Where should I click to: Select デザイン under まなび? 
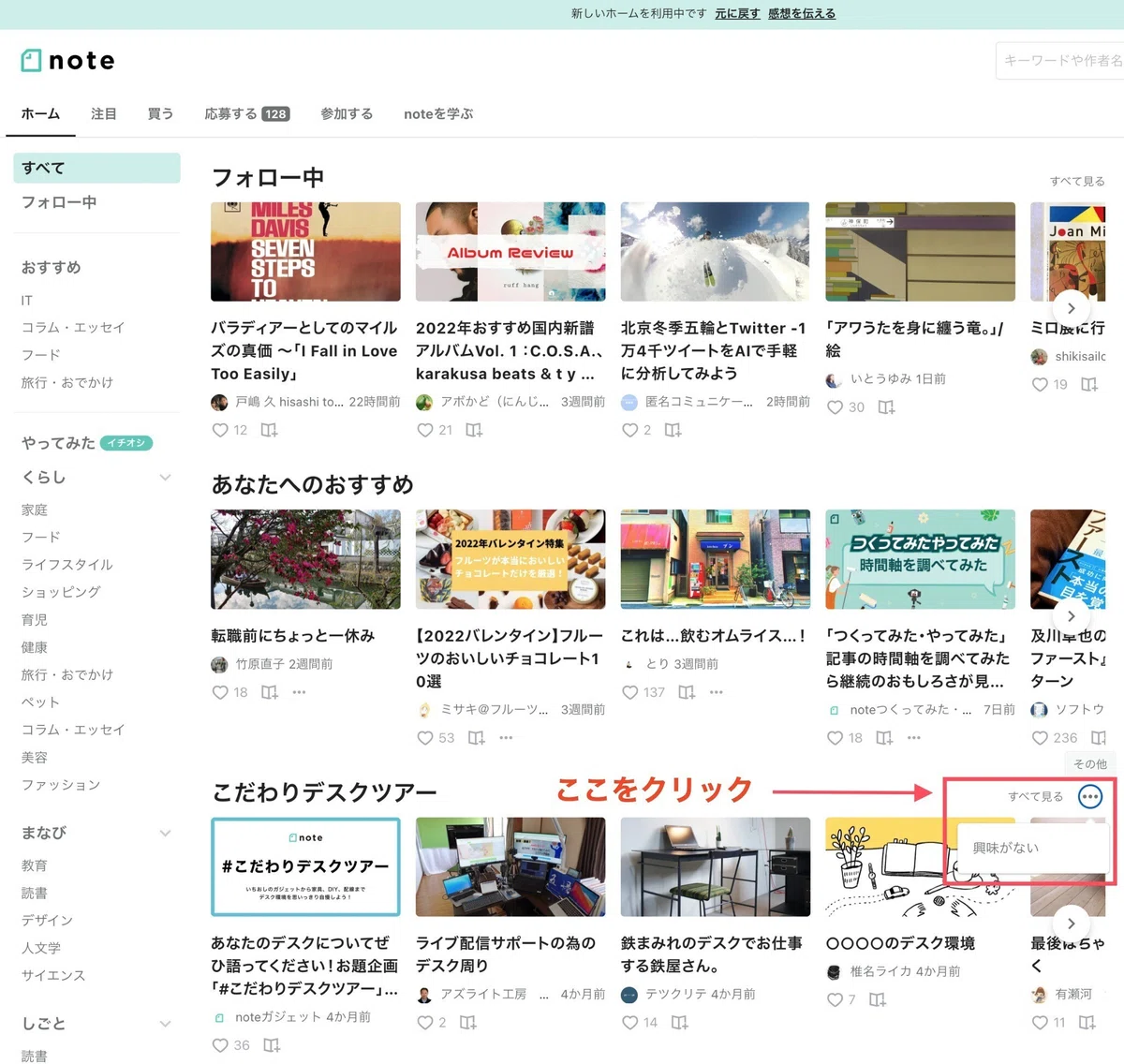coord(47,921)
